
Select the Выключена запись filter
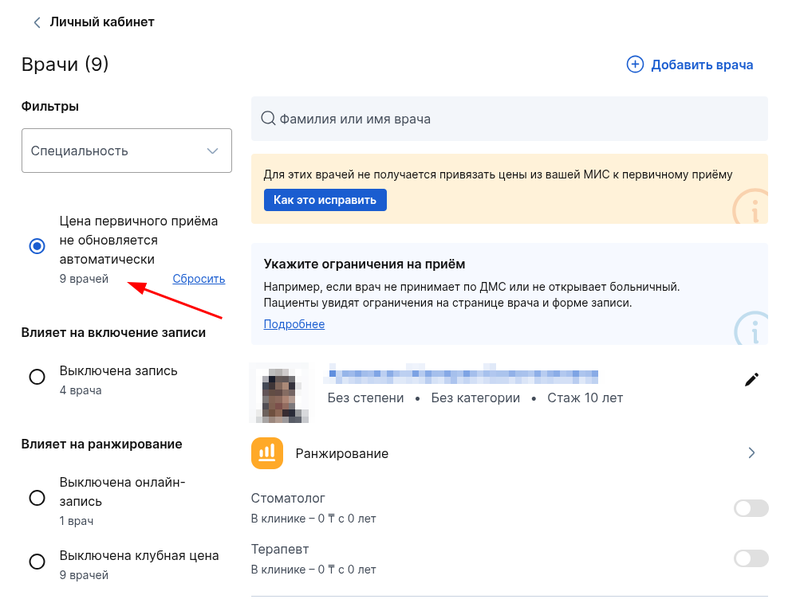click(x=37, y=377)
